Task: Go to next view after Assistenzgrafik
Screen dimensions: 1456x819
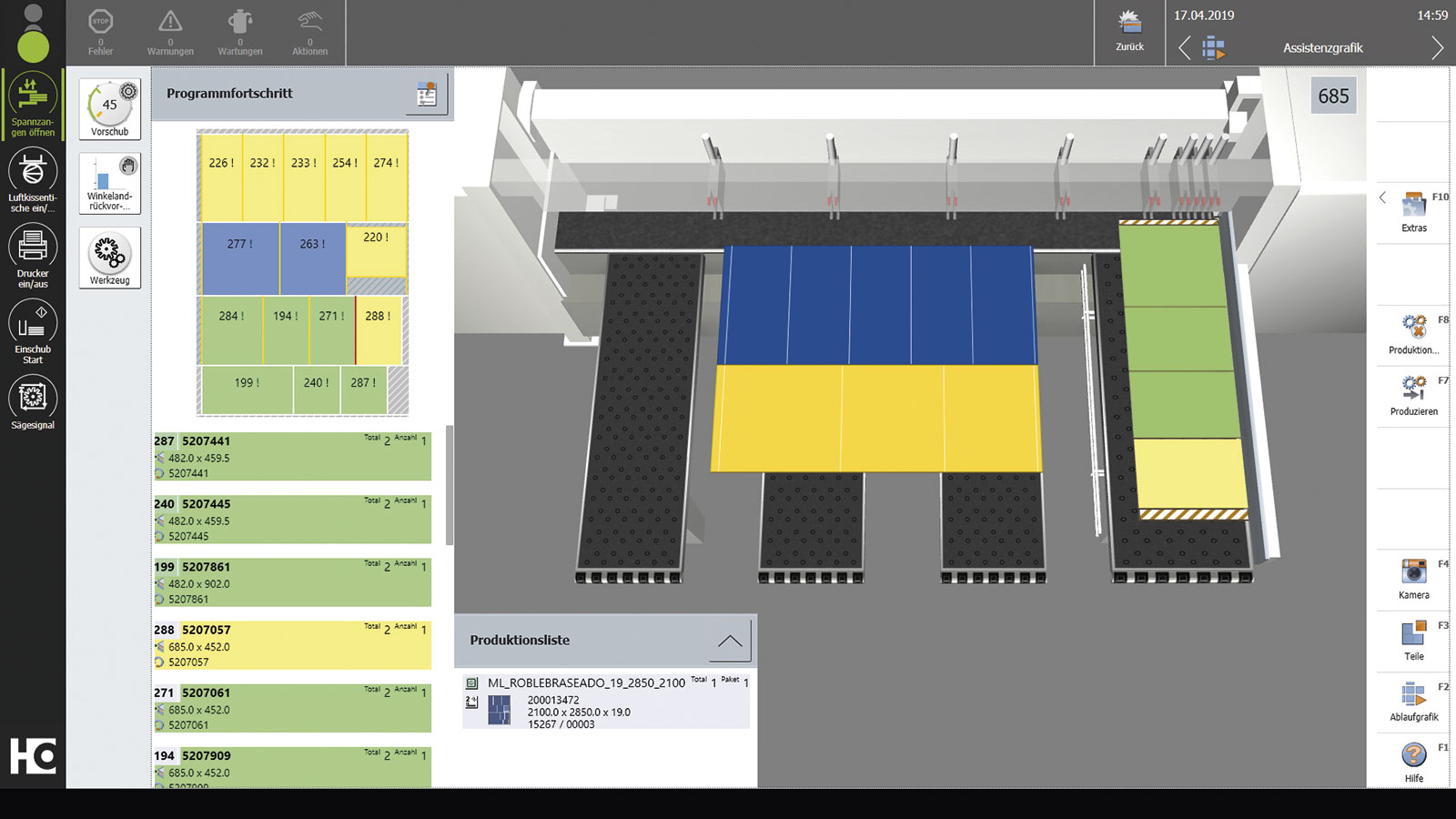Action: click(x=1436, y=47)
